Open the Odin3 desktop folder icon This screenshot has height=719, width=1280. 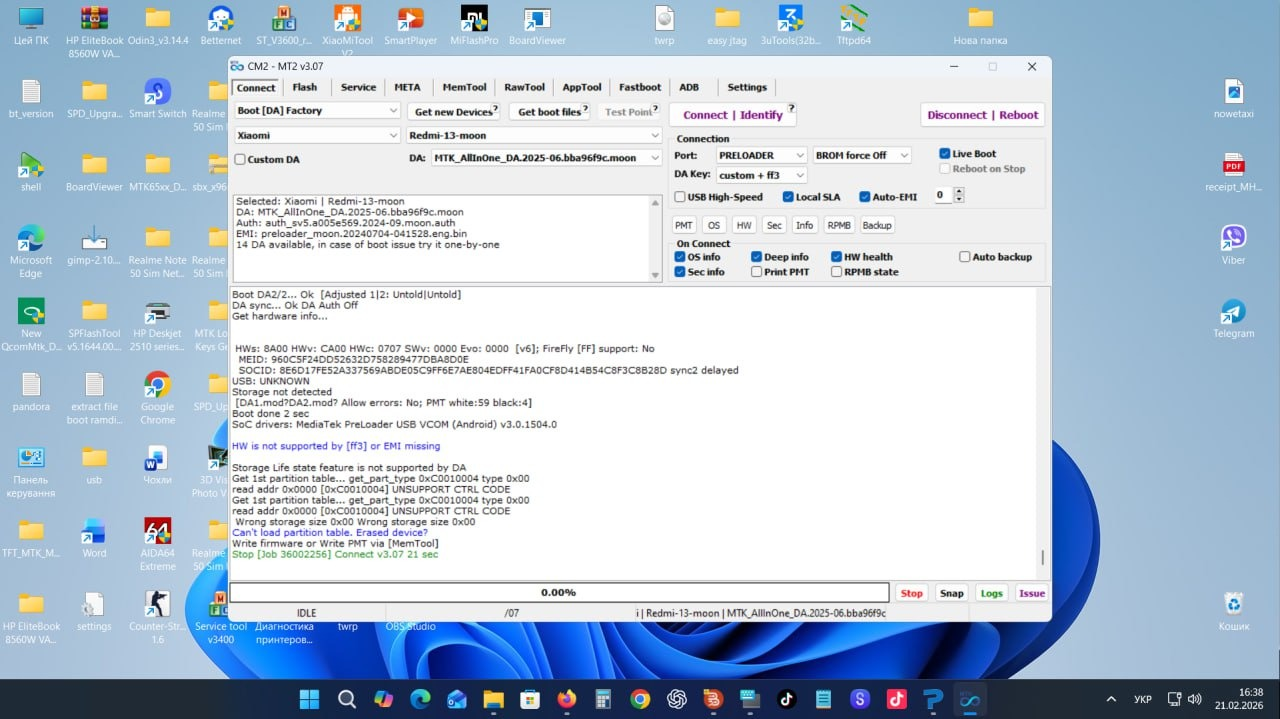point(157,22)
